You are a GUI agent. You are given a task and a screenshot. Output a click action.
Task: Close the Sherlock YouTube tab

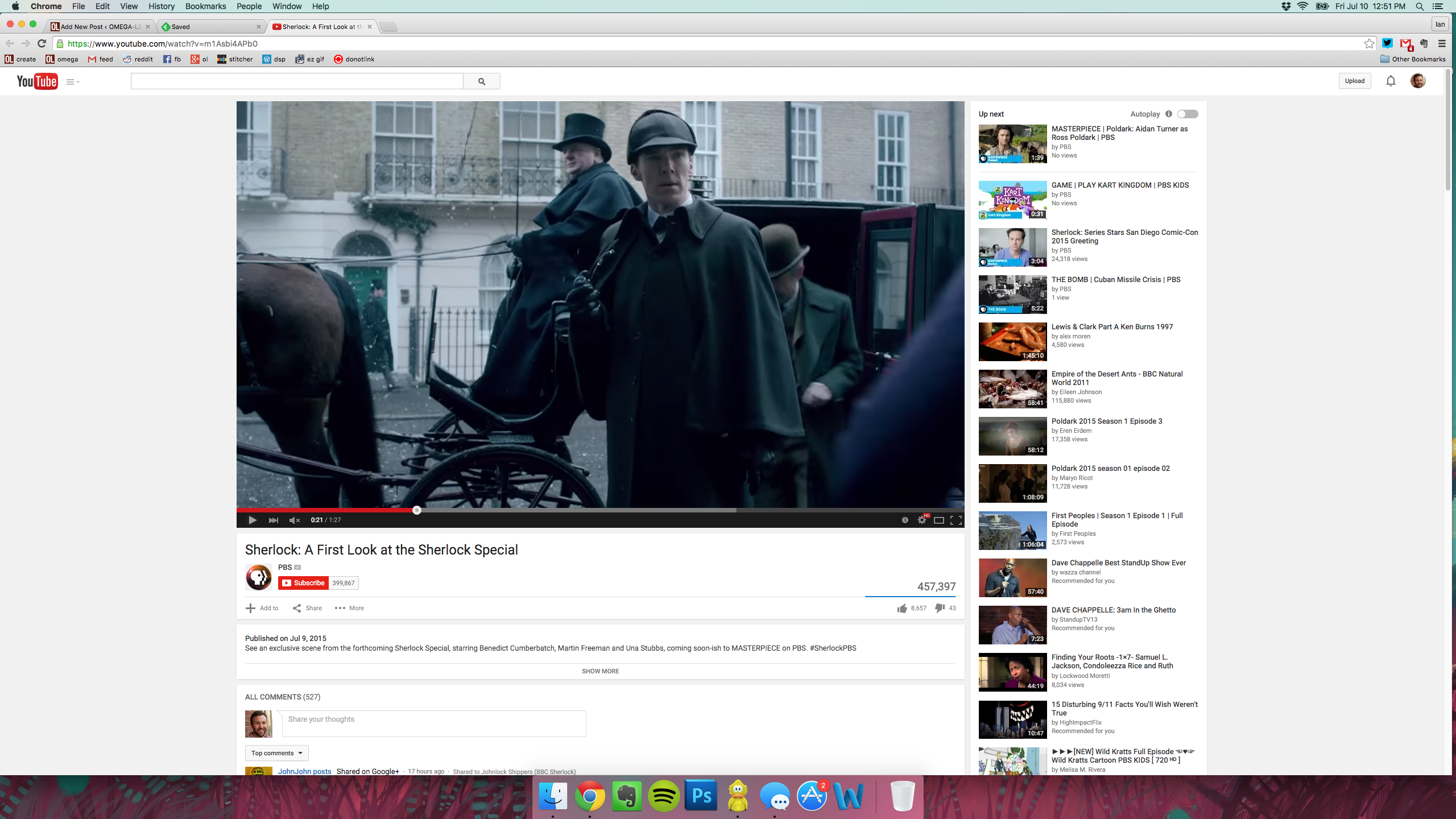click(370, 27)
